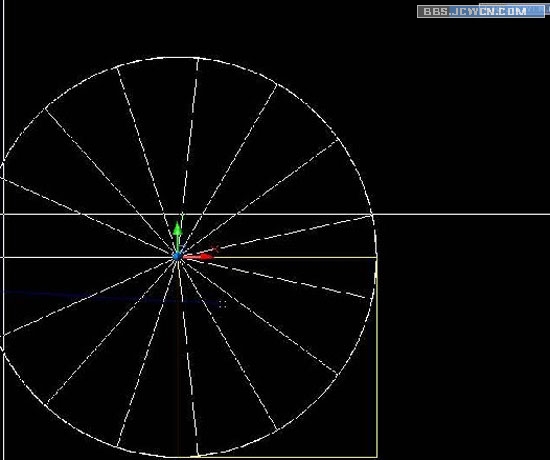550x460 pixels.
Task: Click the red X-axis gizmo arrow
Action: [x=198, y=257]
